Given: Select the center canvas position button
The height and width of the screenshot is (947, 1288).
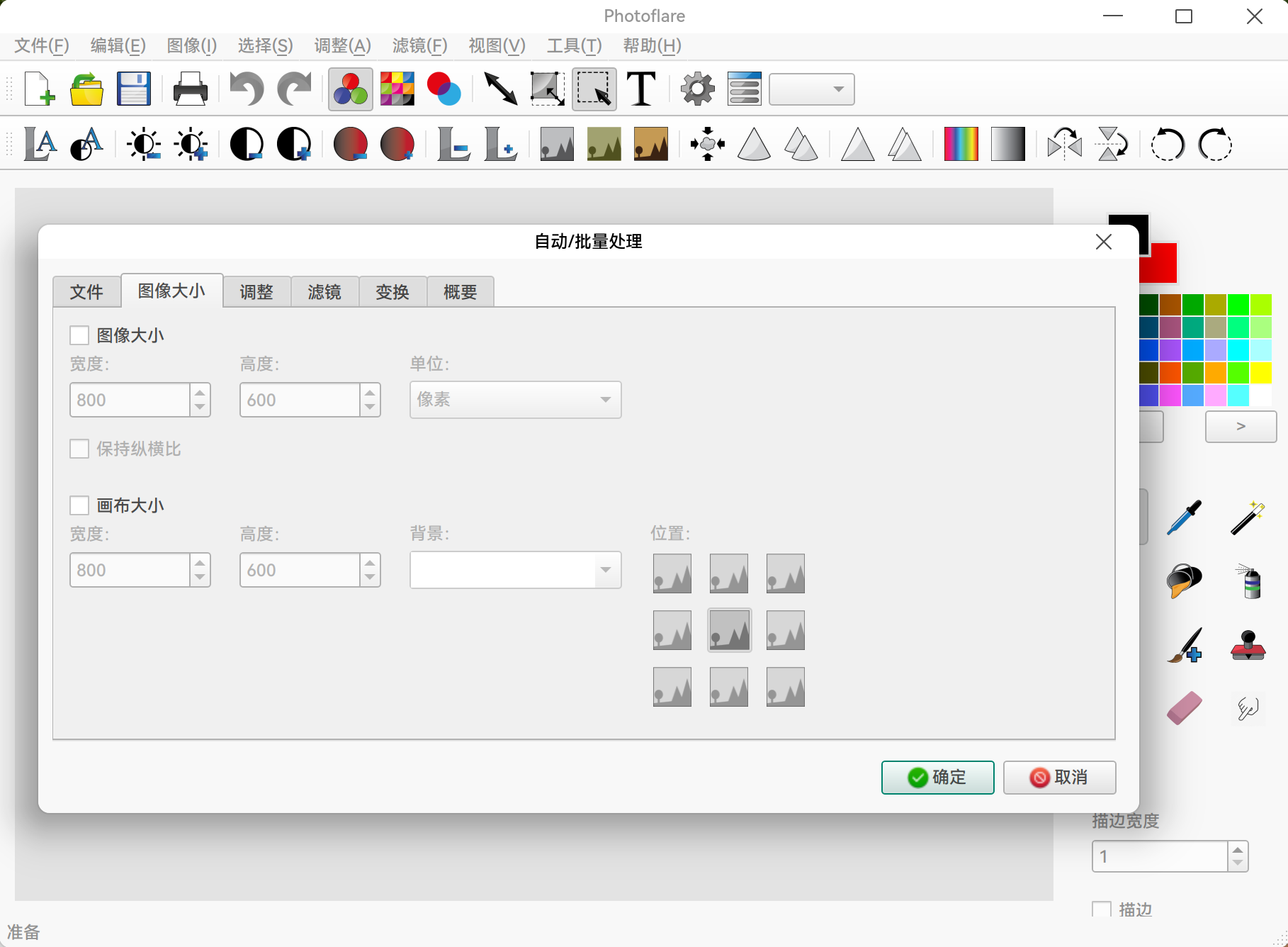Looking at the screenshot, I should [x=729, y=630].
